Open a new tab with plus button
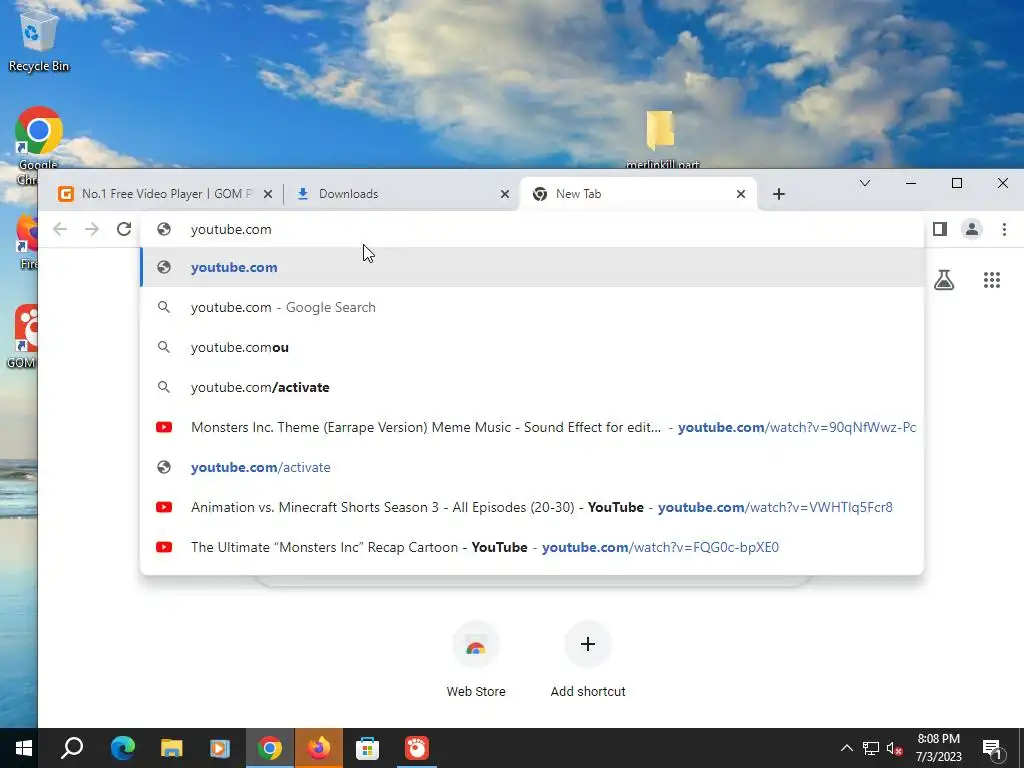The width and height of the screenshot is (1024, 768). point(778,194)
